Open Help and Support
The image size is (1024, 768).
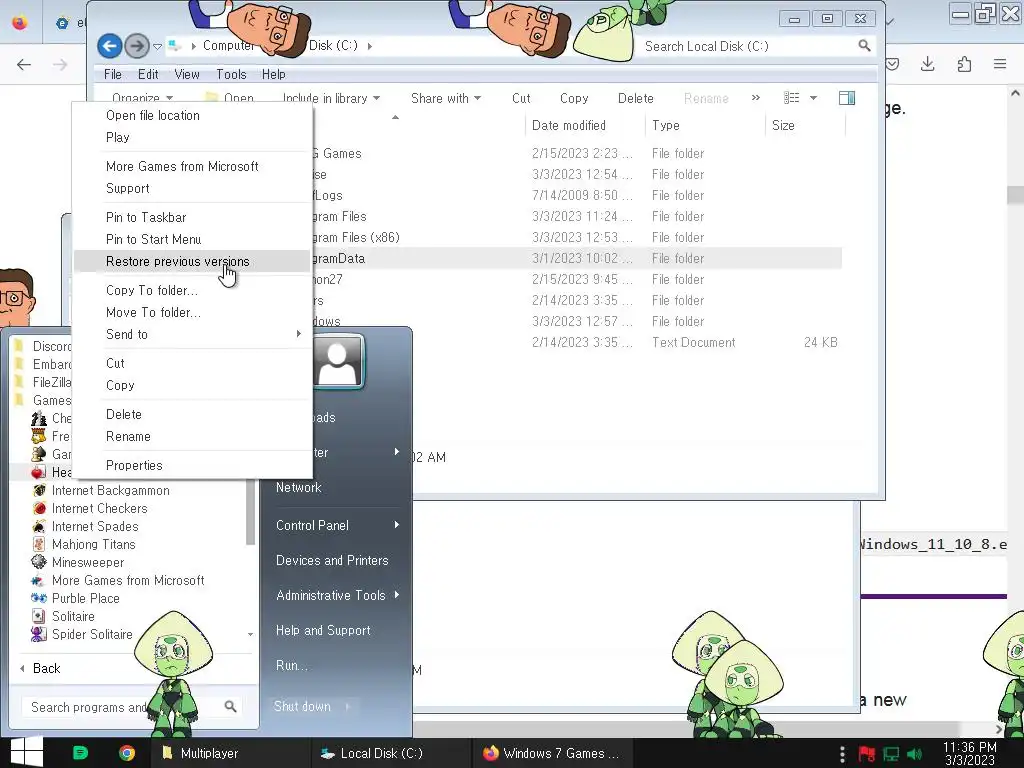coord(323,630)
